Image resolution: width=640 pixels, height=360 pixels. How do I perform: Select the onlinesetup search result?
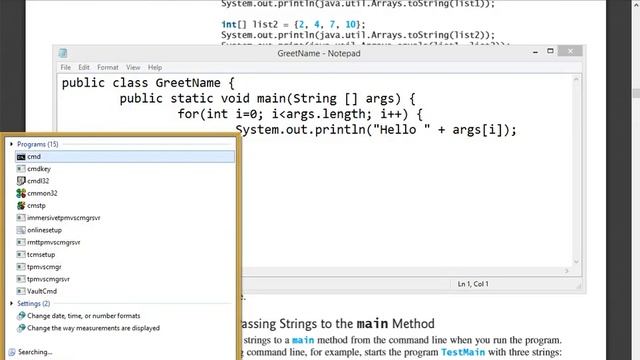click(125, 230)
